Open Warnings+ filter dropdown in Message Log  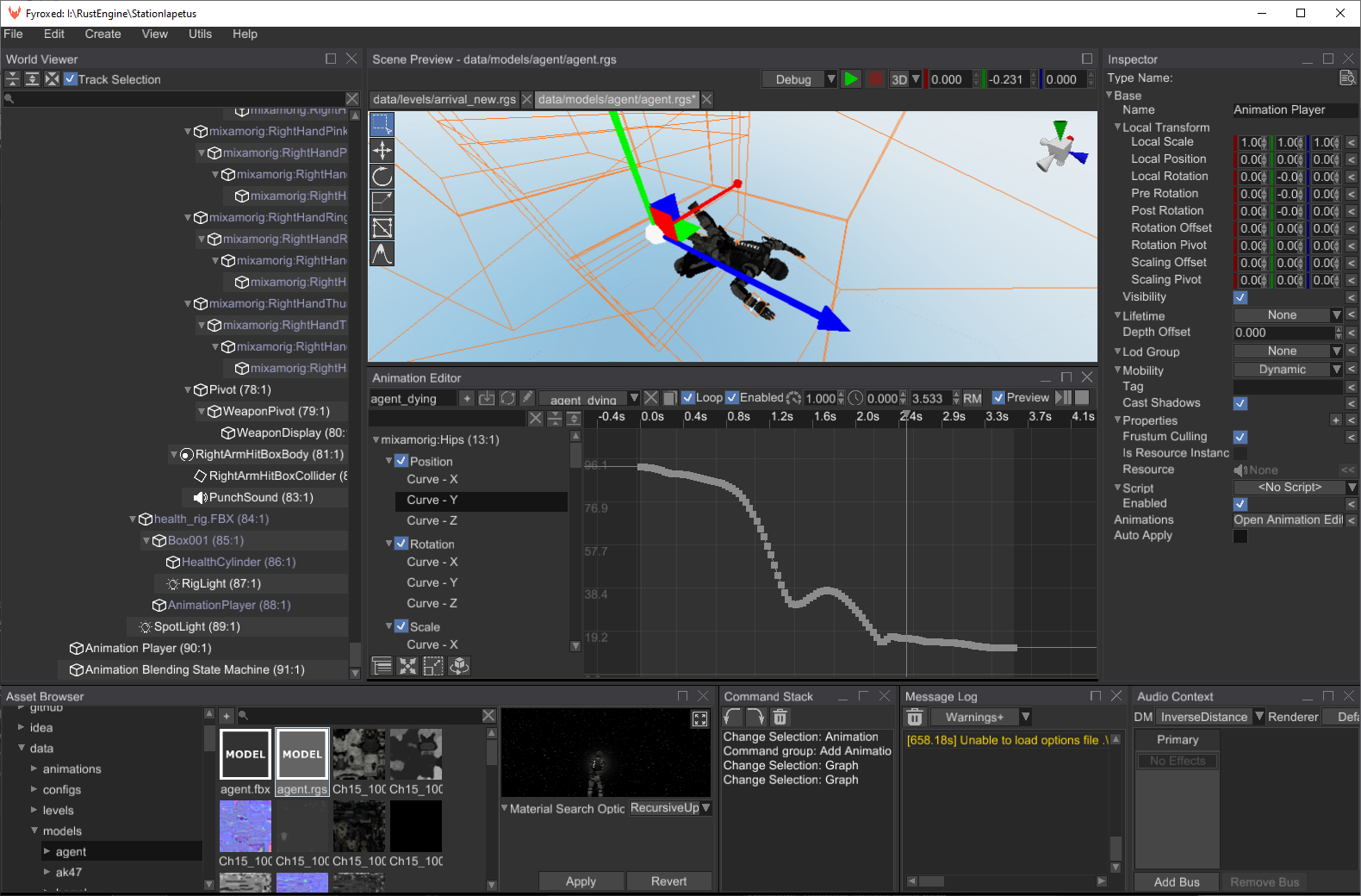(981, 717)
